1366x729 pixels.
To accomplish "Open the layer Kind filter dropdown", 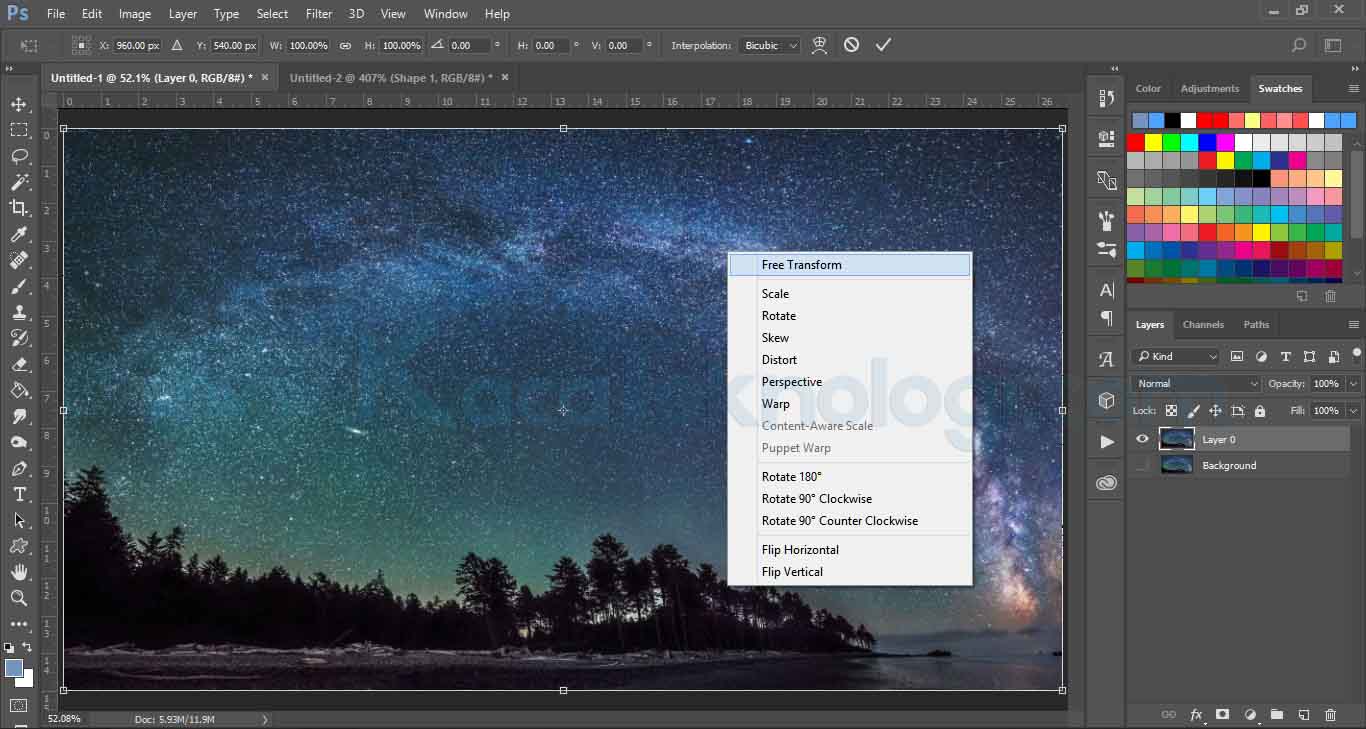I will click(1176, 356).
